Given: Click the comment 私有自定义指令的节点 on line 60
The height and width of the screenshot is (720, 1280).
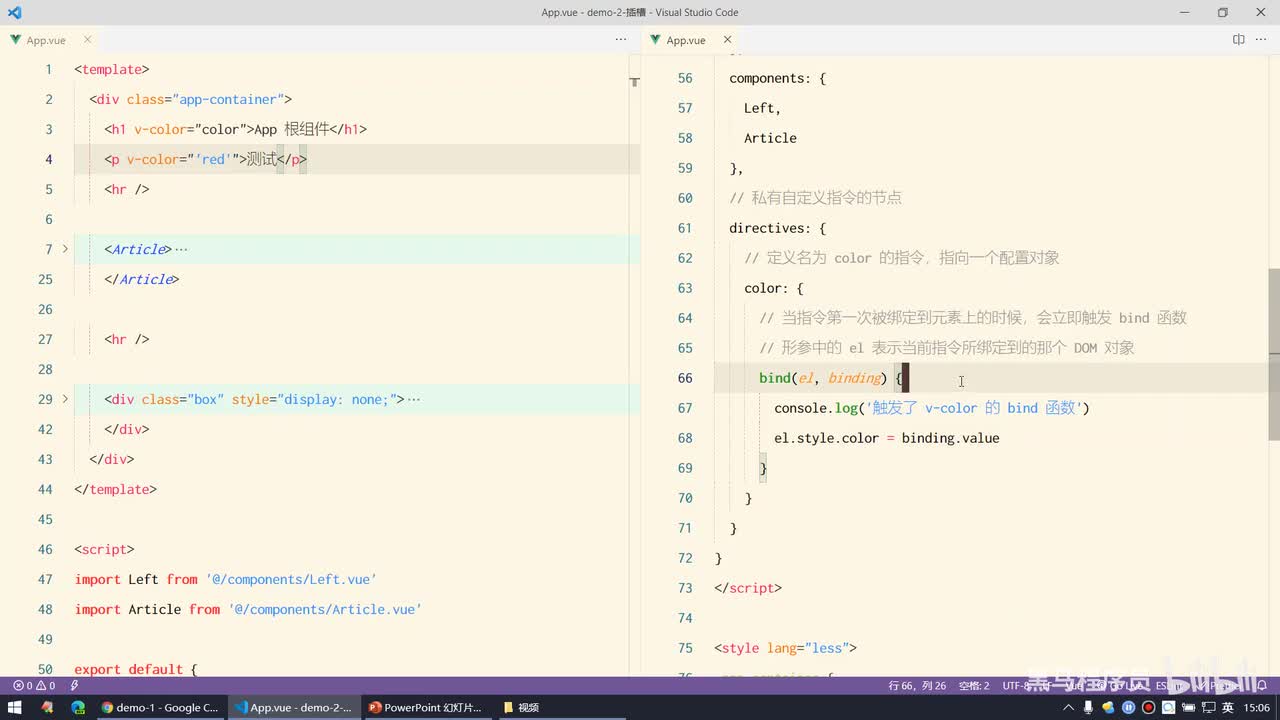Looking at the screenshot, I should click(815, 198).
